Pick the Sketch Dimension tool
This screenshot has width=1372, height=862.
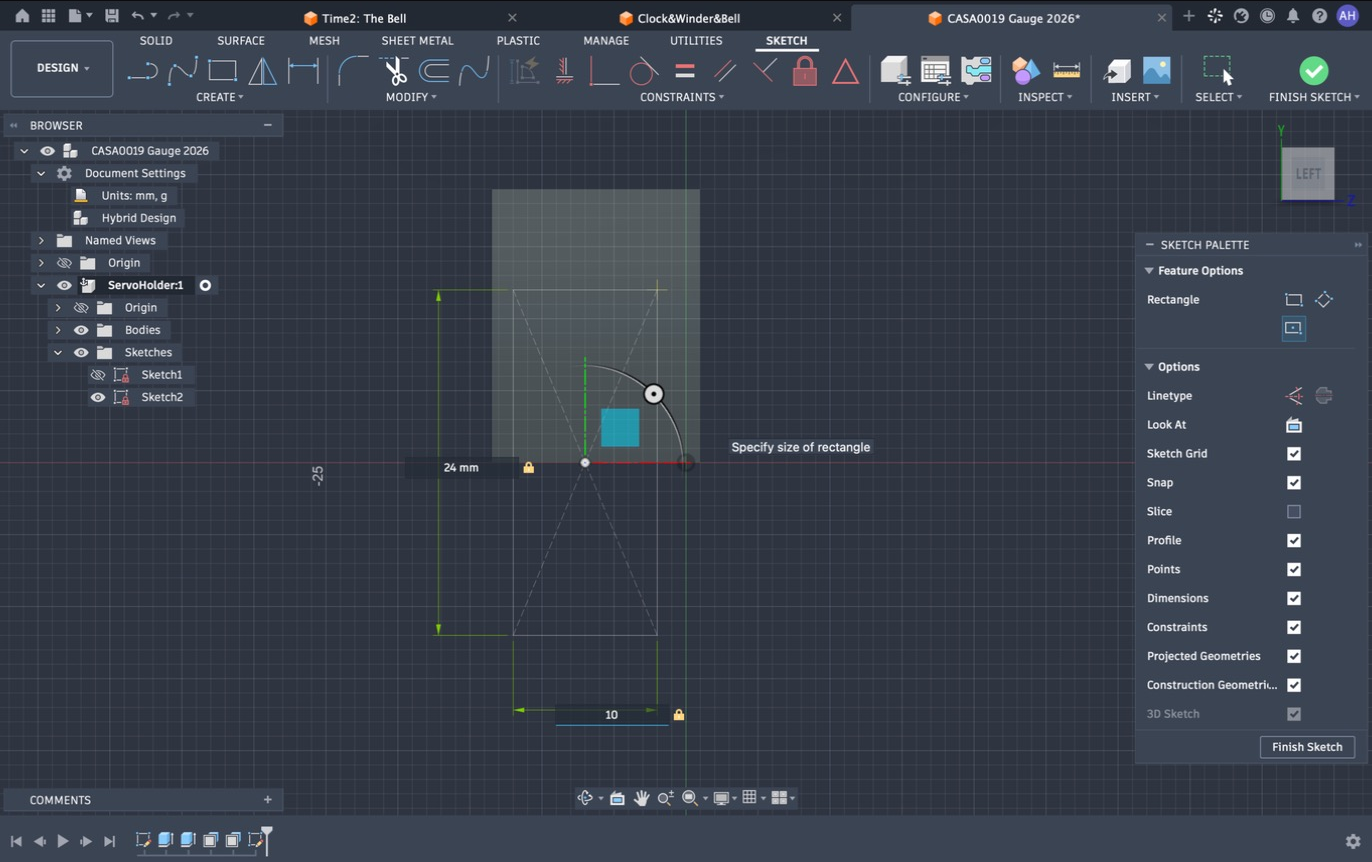tap(303, 71)
